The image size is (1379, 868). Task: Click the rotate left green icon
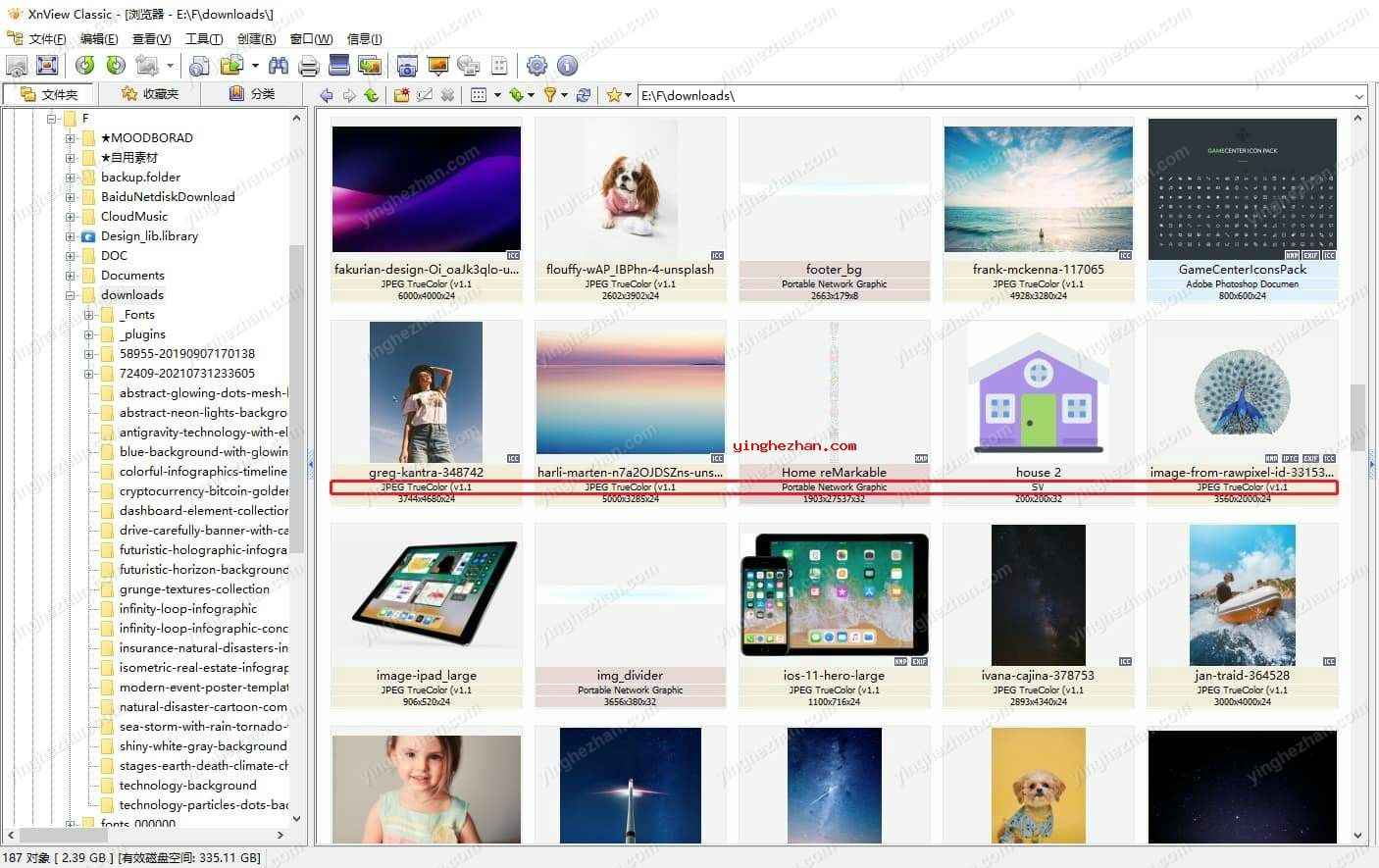tap(85, 66)
